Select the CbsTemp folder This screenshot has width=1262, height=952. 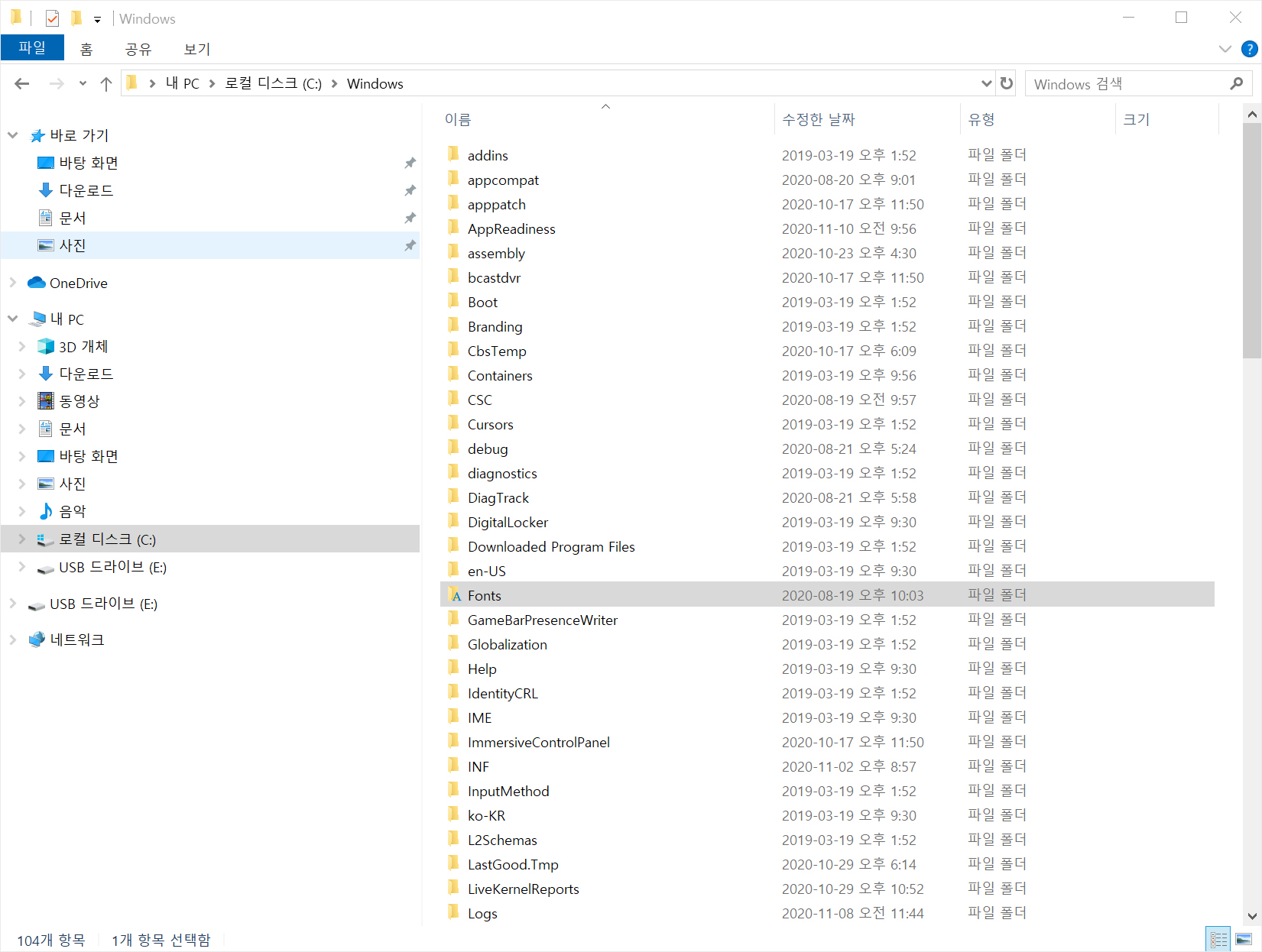point(497,351)
